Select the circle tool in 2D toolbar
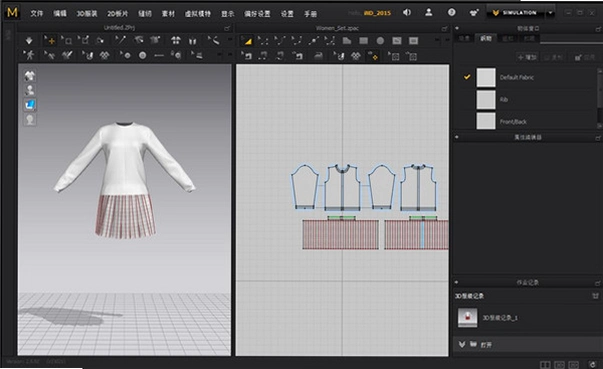This screenshot has height=369, width=603. tap(380, 41)
